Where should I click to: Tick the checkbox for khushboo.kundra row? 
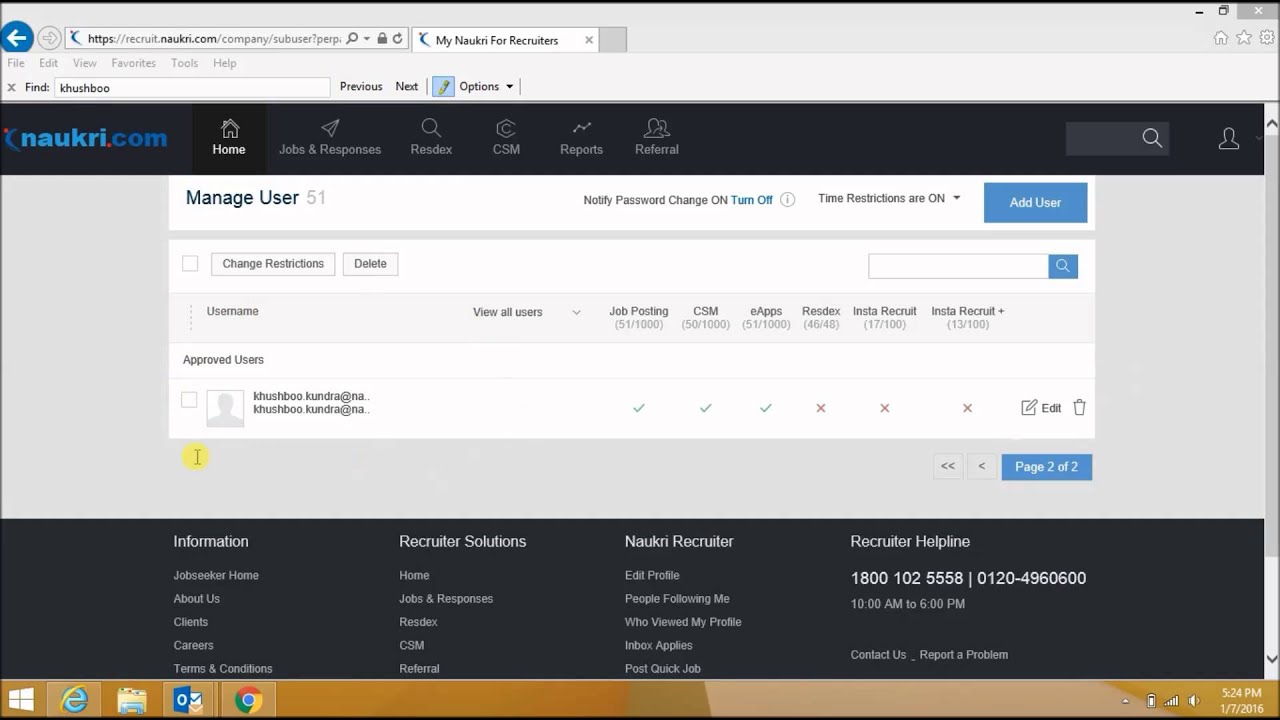tap(189, 400)
